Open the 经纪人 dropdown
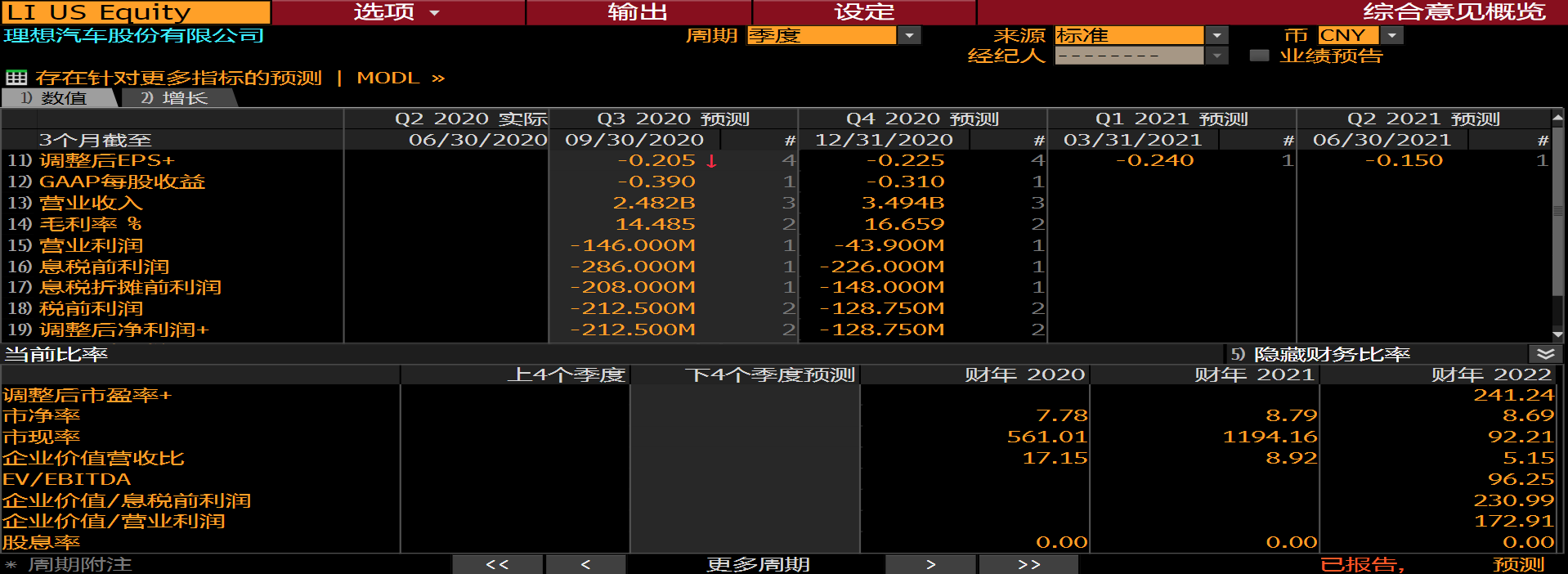 coord(1216,56)
